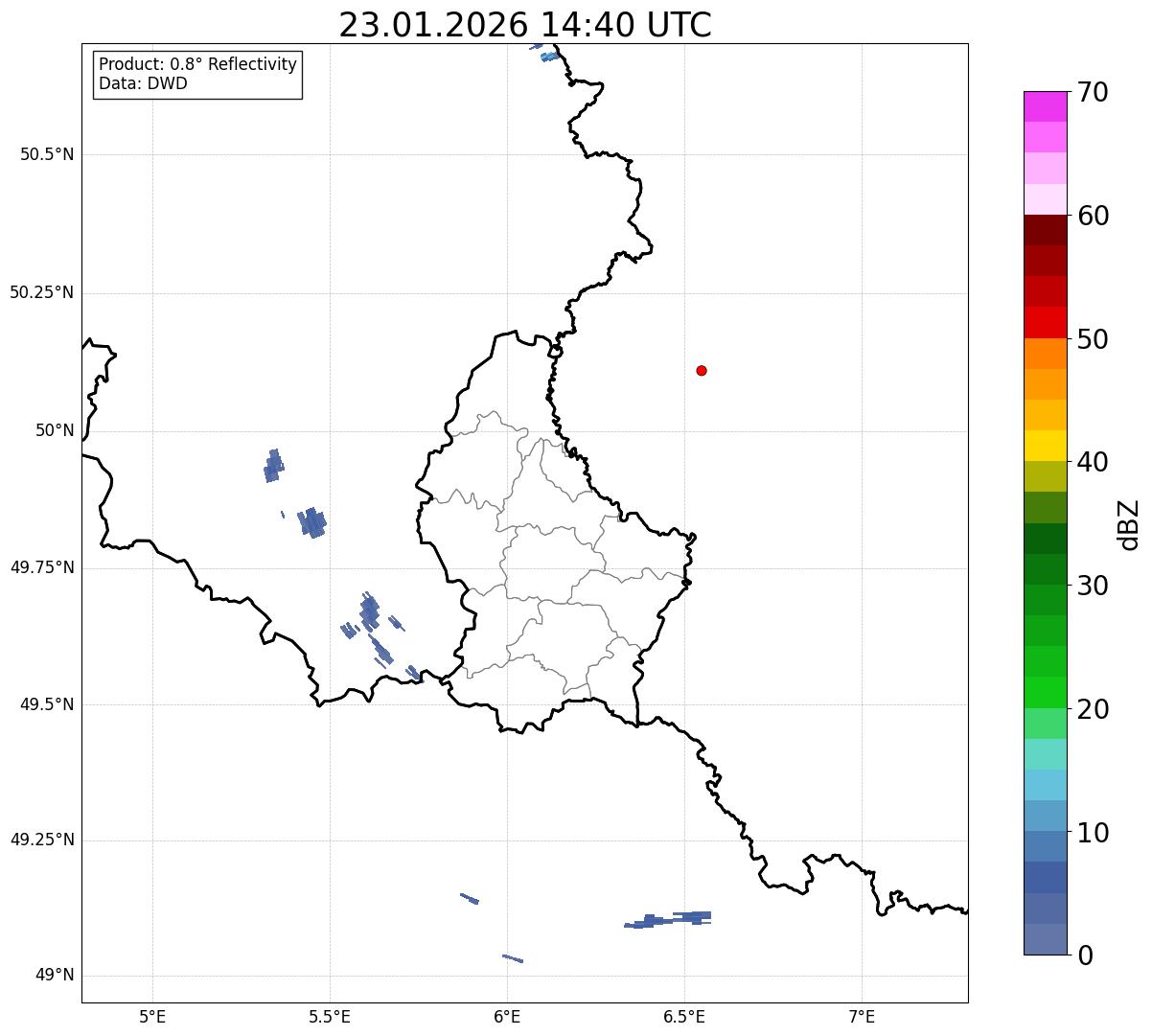Click the plot title 23.01.2026 14:40 UTC
Screen dimensions: 1152x1036
tap(525, 25)
